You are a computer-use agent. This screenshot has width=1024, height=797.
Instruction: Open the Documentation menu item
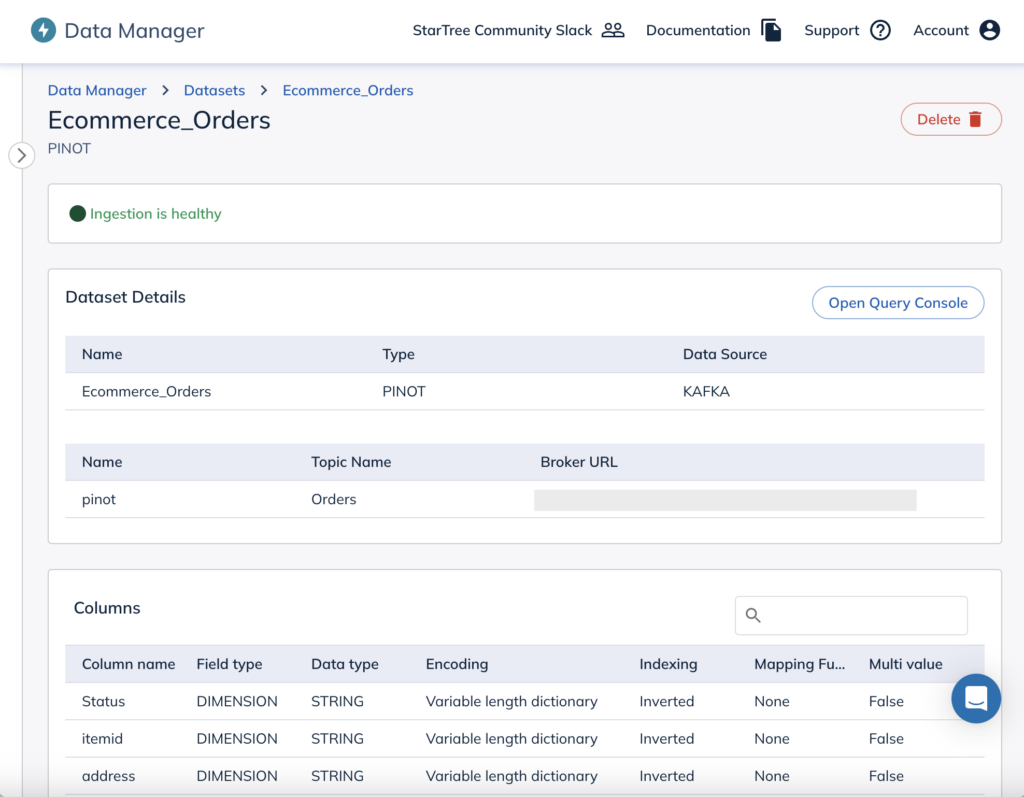698,30
